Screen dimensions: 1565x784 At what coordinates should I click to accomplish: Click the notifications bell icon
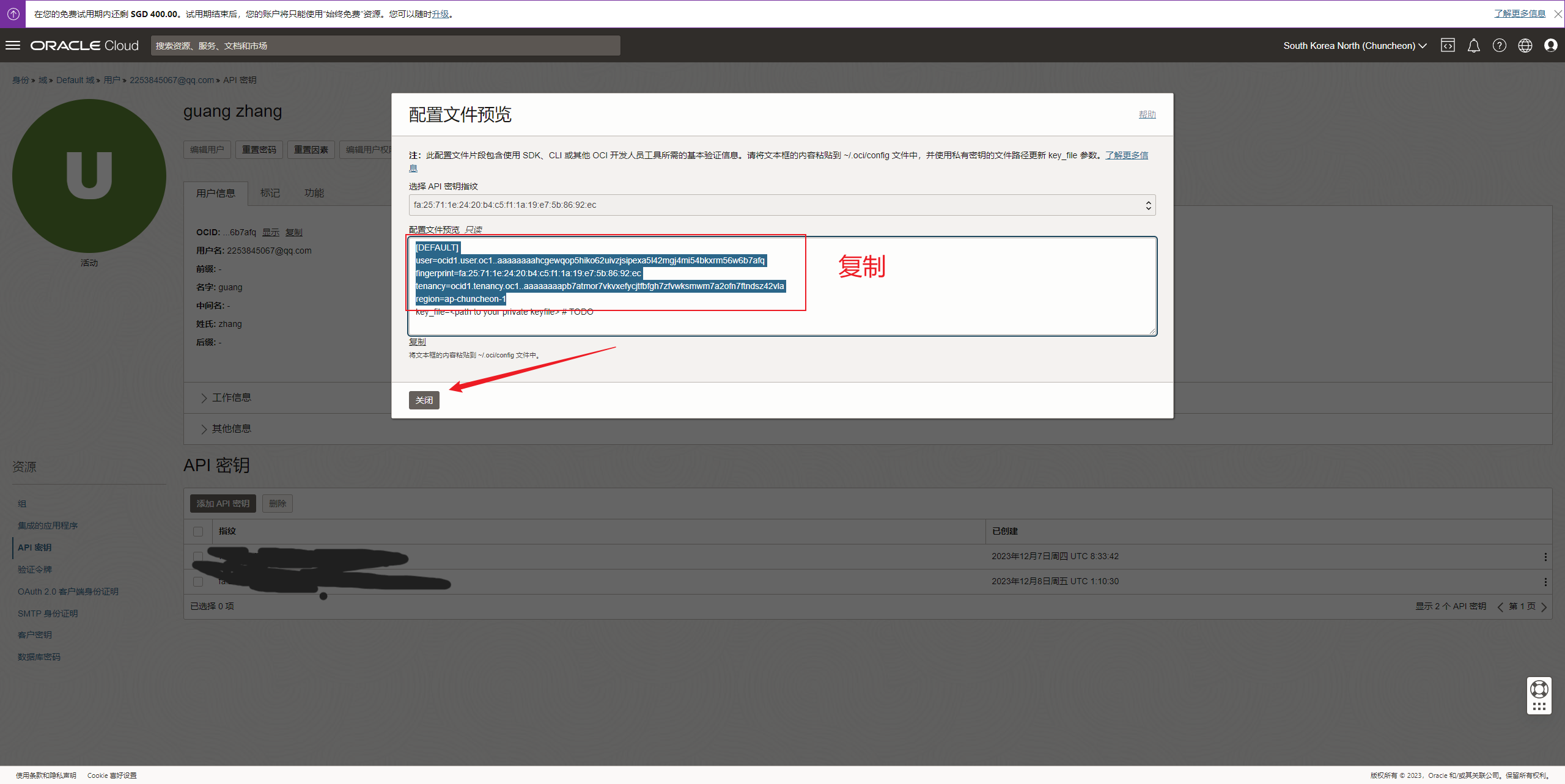coord(1473,45)
